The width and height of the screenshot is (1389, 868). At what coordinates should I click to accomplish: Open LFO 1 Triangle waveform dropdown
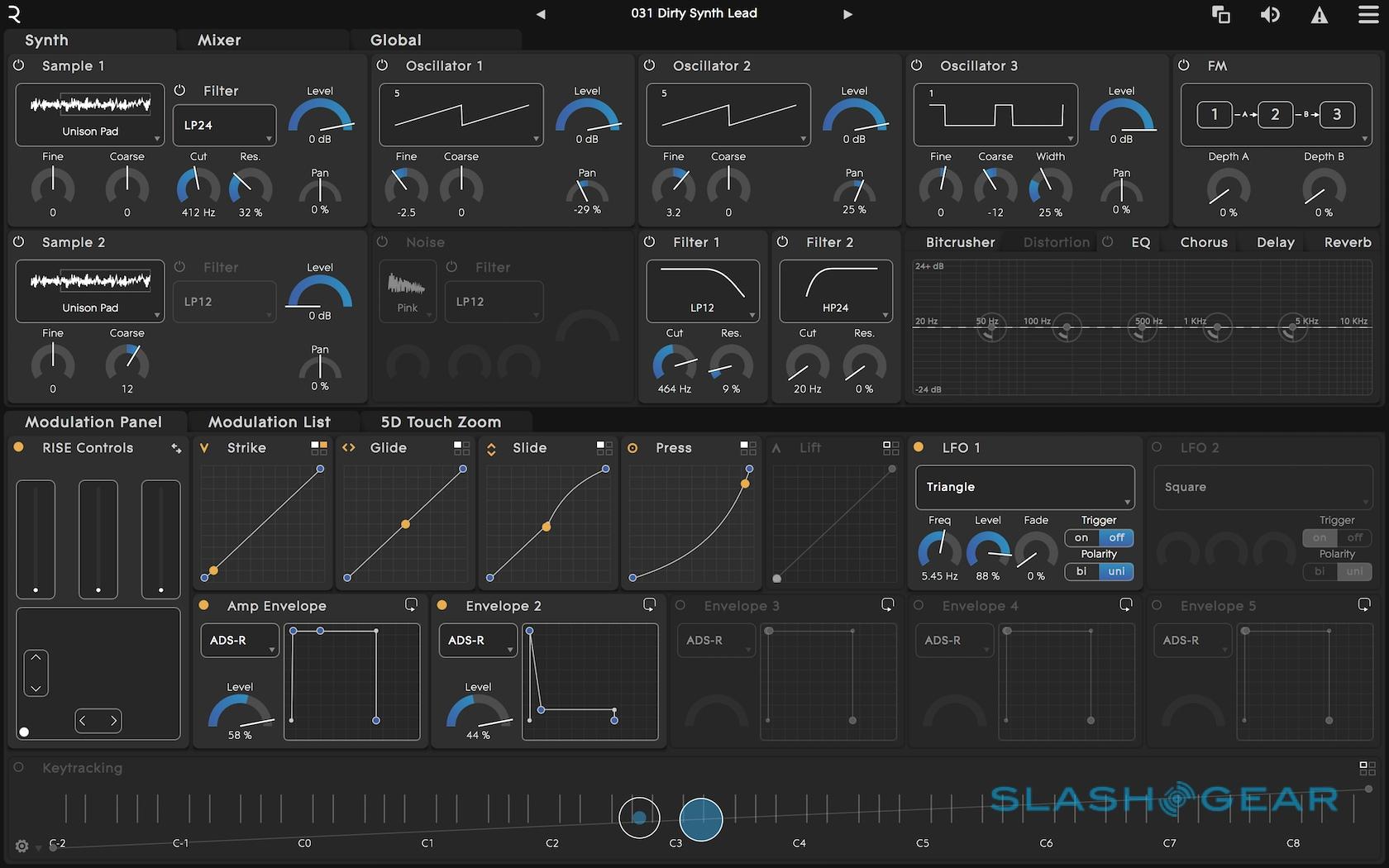pos(1024,487)
